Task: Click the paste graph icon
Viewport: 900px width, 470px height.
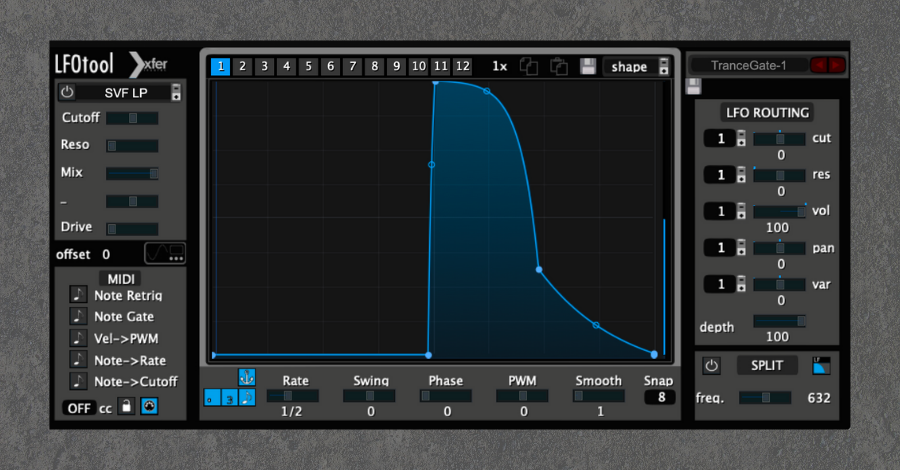Action: (x=558, y=67)
